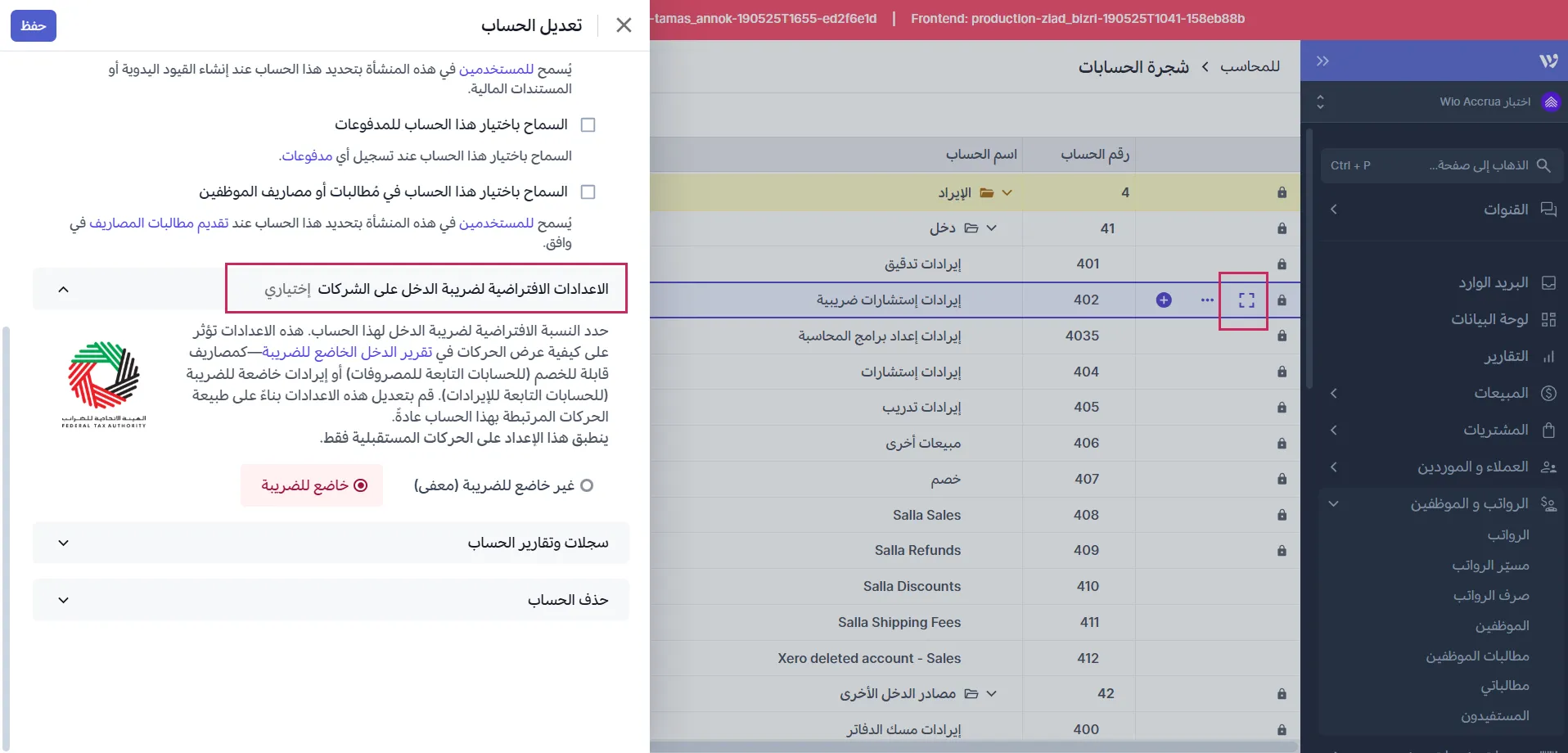This screenshot has width=1568, height=753.
Task: Enable the employee claims and expenses checkbox
Action: pos(588,191)
